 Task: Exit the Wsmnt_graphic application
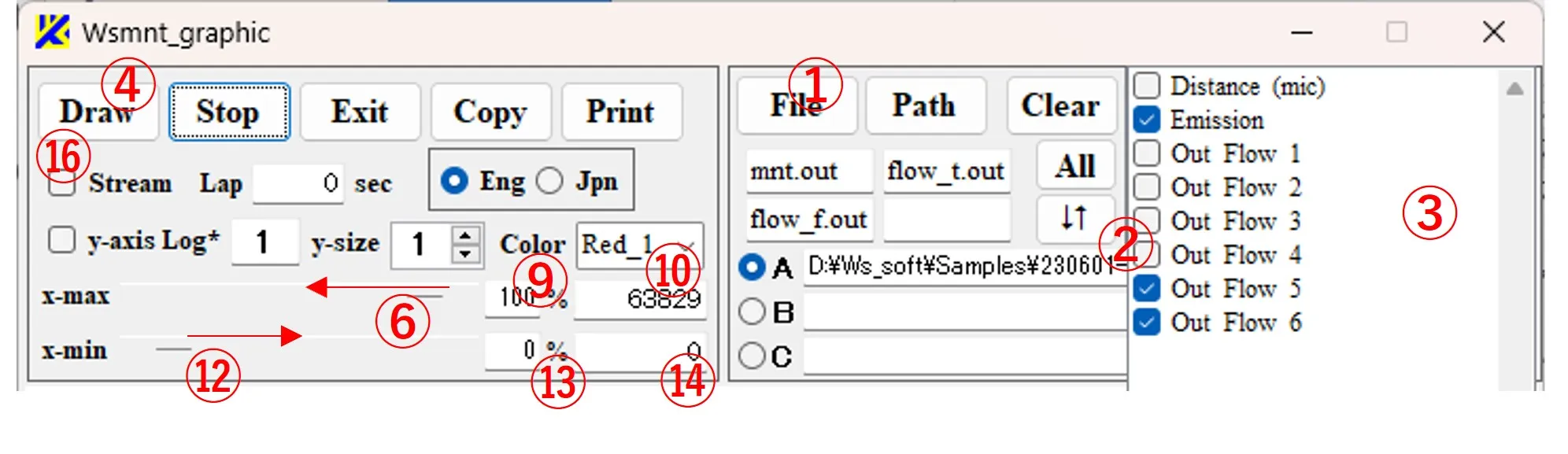360,112
